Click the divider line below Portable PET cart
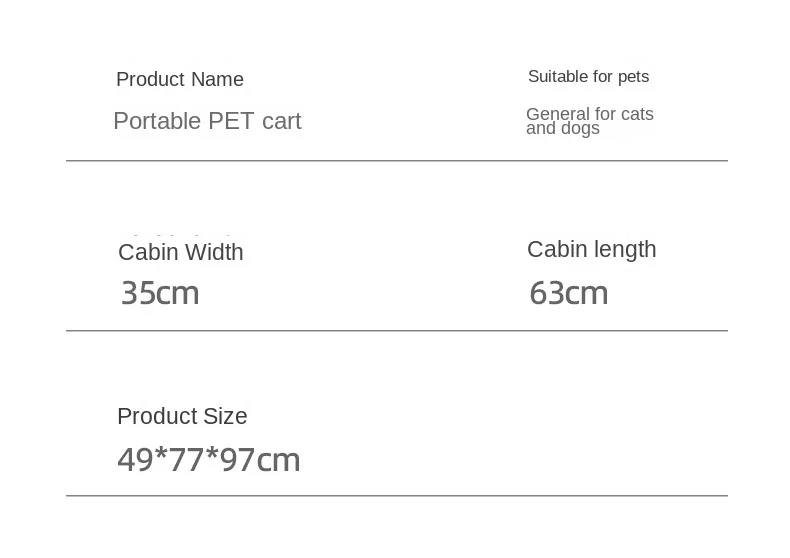 (396, 161)
